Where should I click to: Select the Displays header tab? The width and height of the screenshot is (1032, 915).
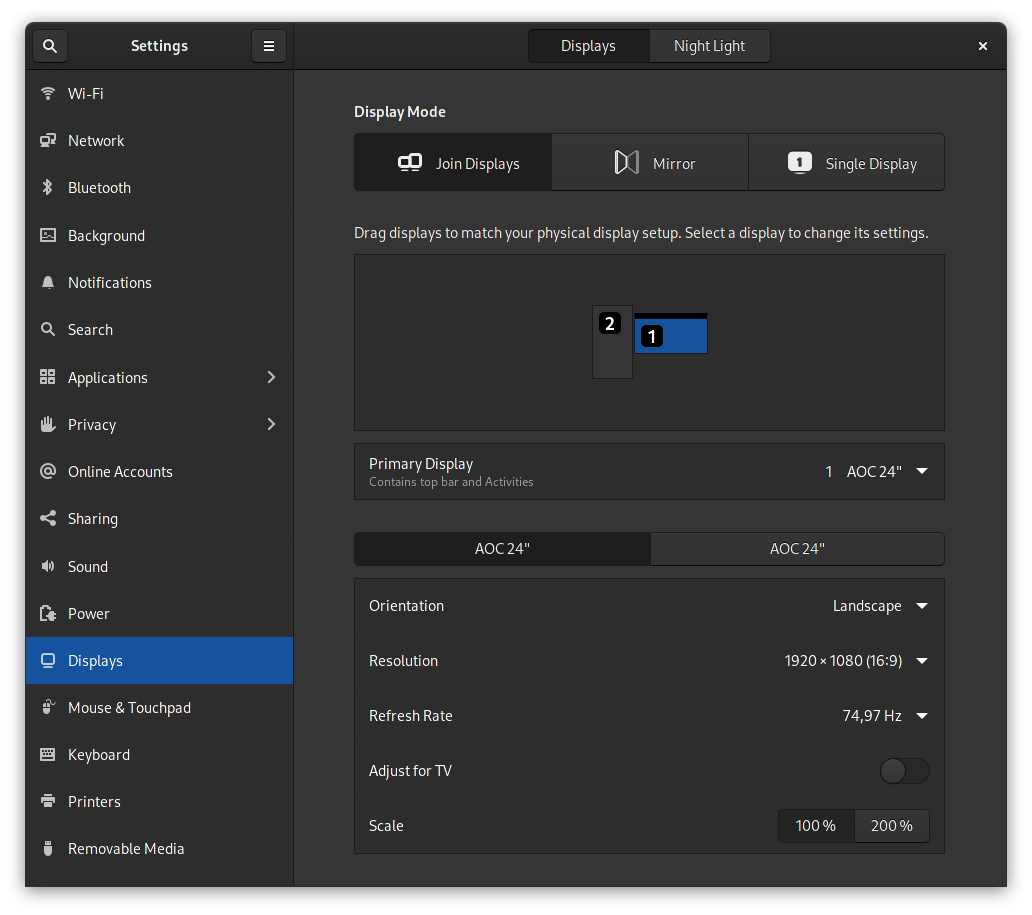(x=588, y=46)
